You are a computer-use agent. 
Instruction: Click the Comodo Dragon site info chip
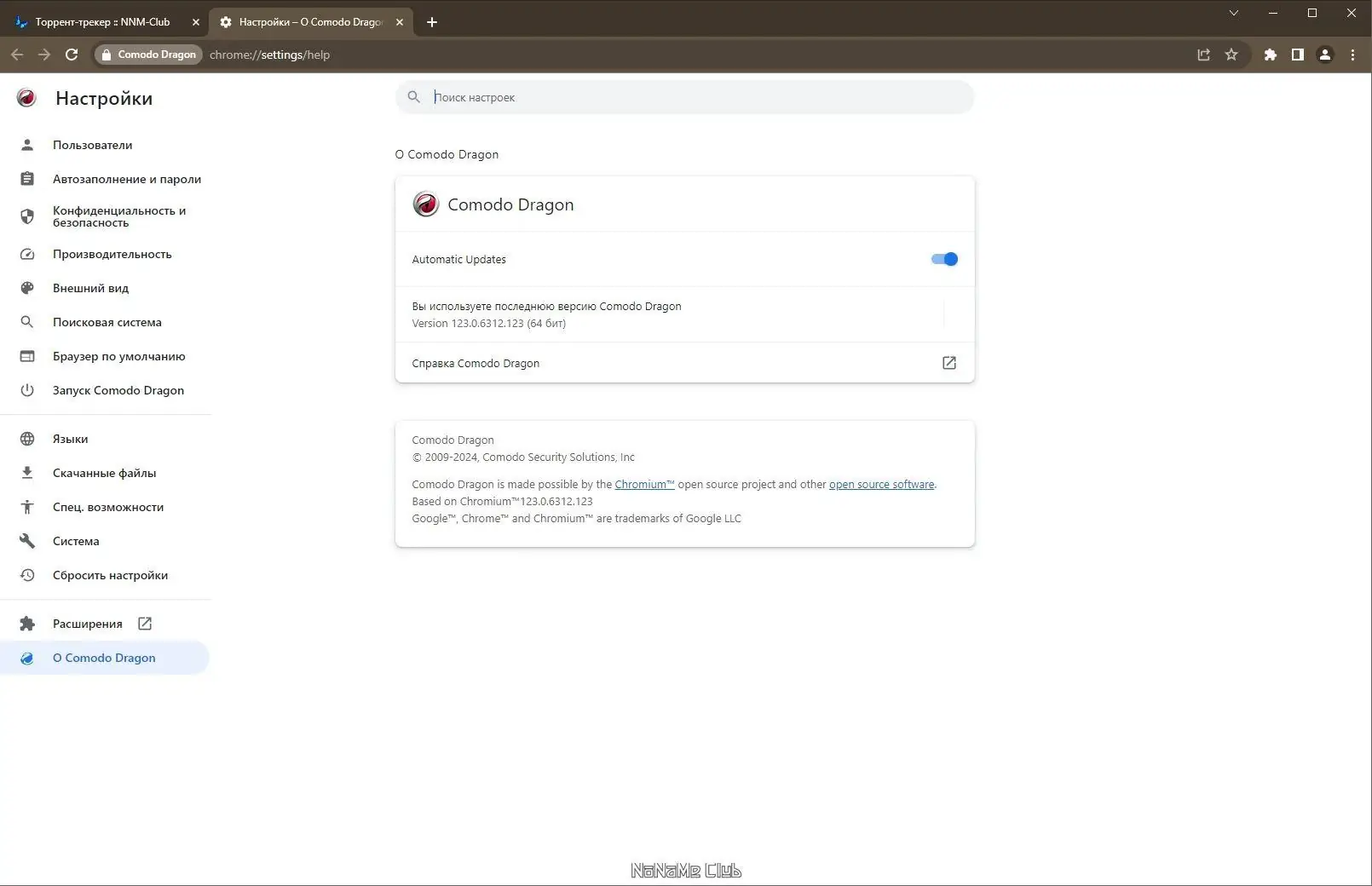point(148,55)
